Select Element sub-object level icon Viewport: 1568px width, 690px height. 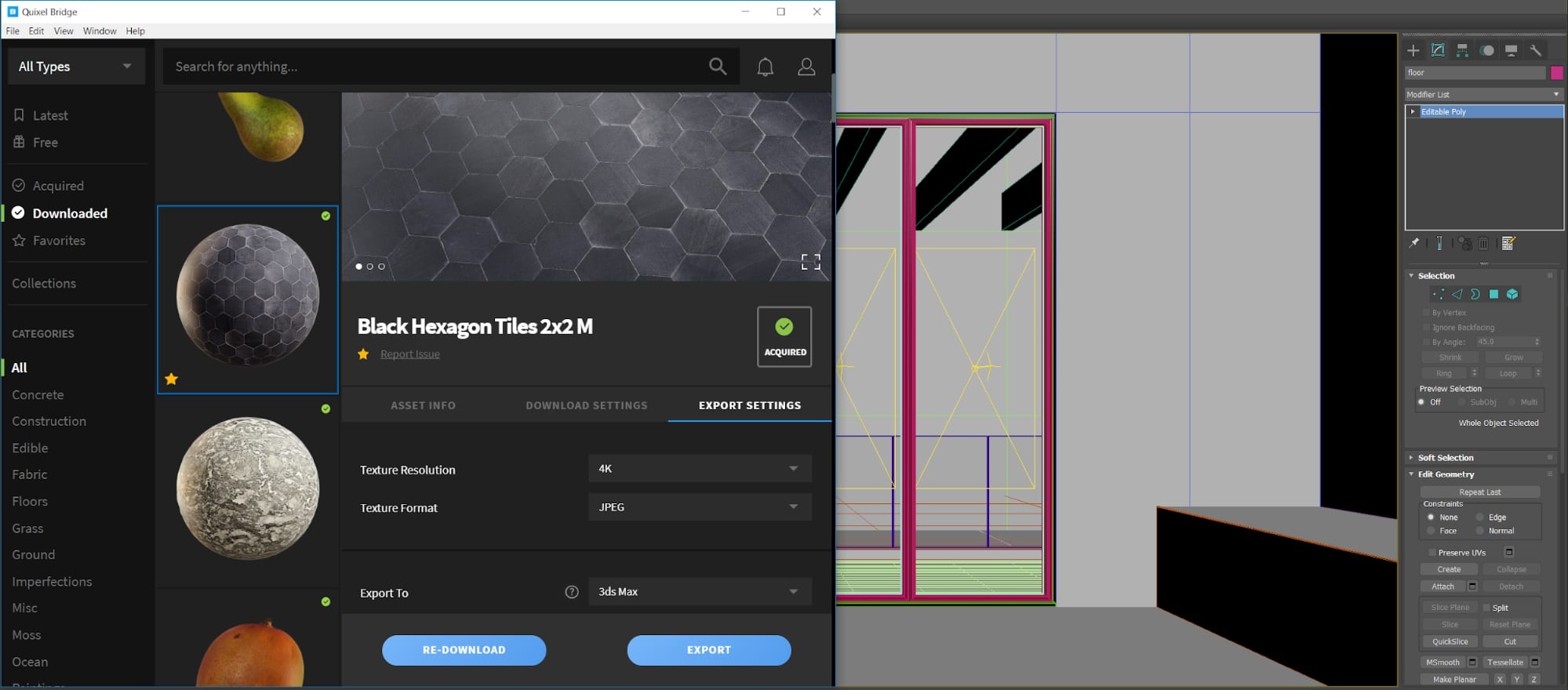tap(1512, 294)
